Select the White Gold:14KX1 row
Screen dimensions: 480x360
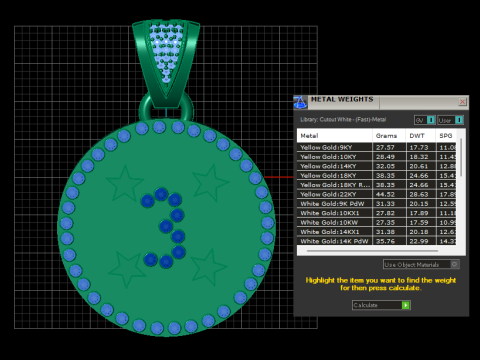coord(376,231)
